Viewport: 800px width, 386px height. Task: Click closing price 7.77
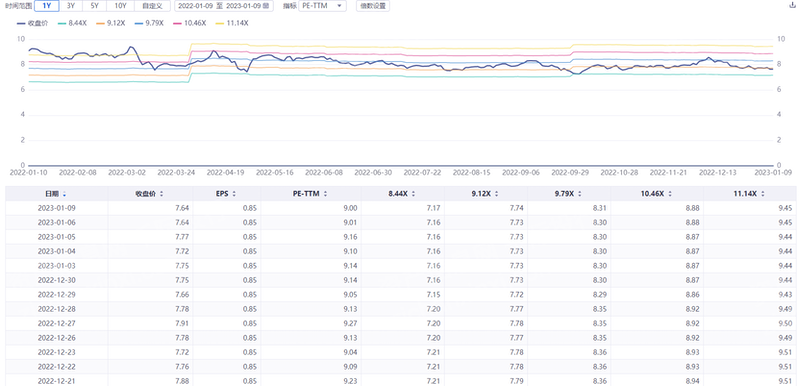tap(182, 237)
